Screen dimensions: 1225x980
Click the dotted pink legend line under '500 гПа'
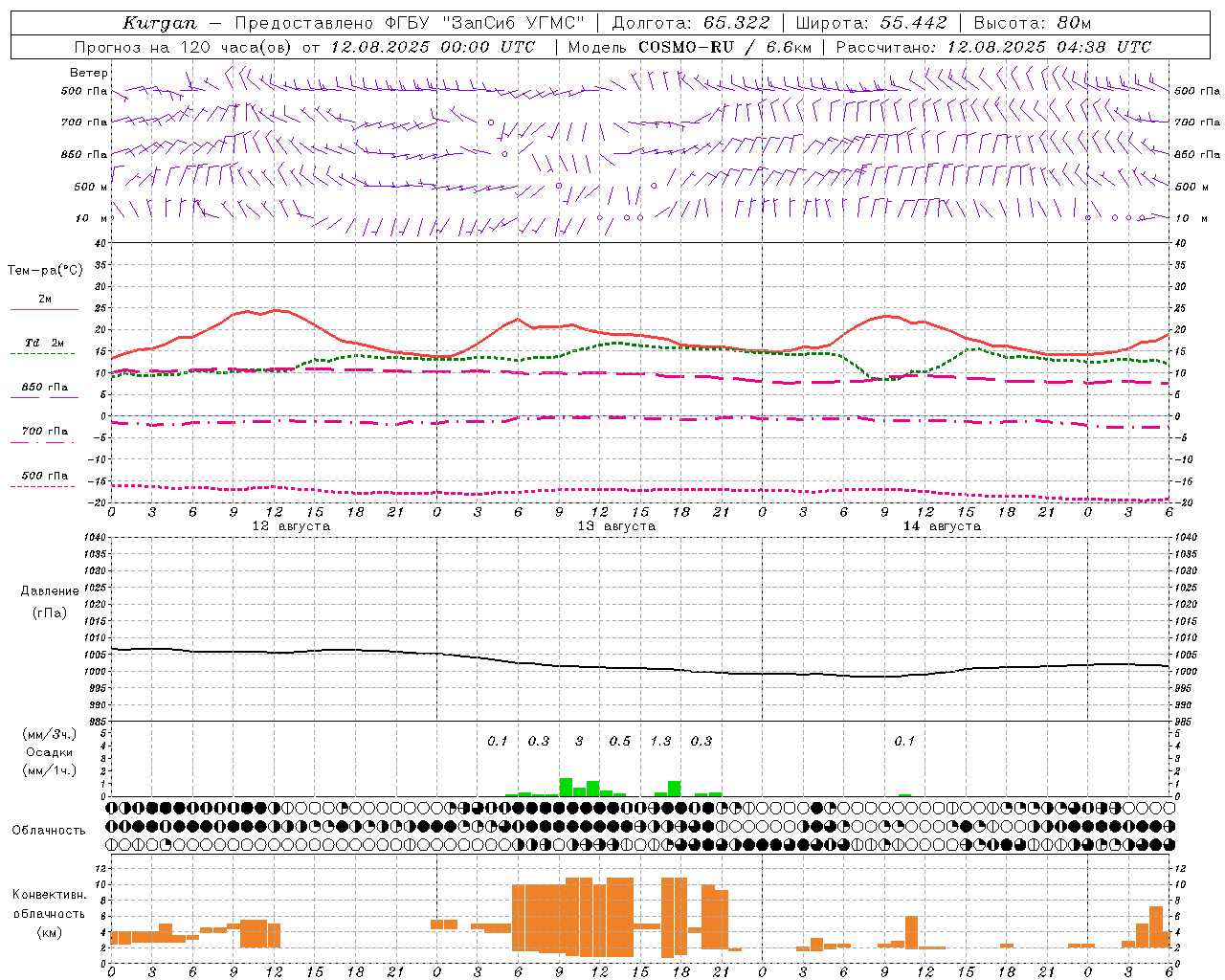(43, 486)
